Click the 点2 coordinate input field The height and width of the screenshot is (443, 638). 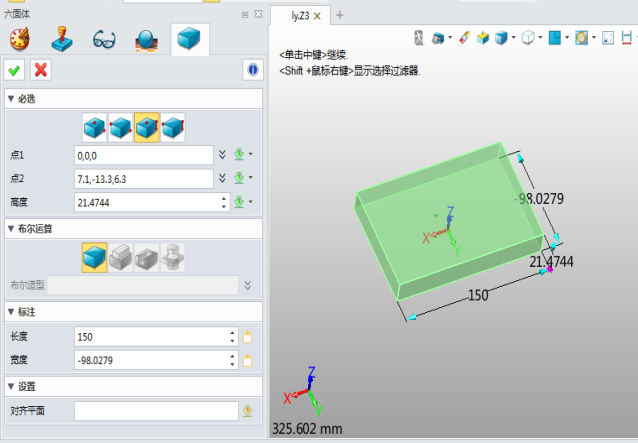tap(143, 178)
